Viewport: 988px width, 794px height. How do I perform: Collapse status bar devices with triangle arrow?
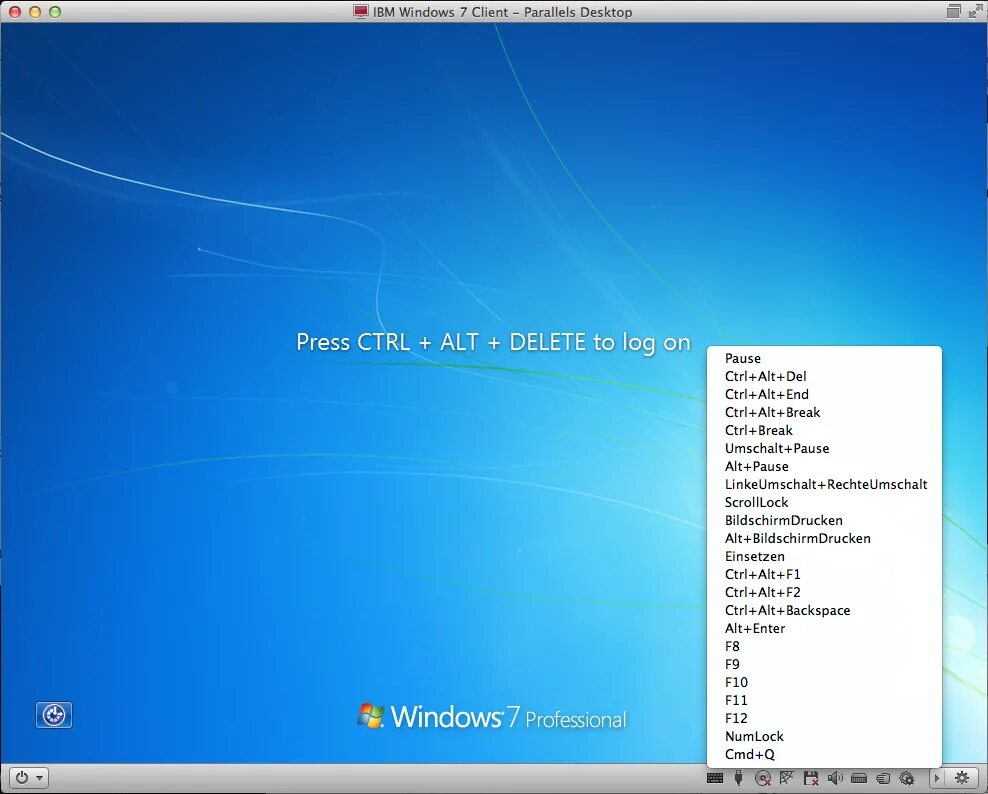click(x=937, y=778)
